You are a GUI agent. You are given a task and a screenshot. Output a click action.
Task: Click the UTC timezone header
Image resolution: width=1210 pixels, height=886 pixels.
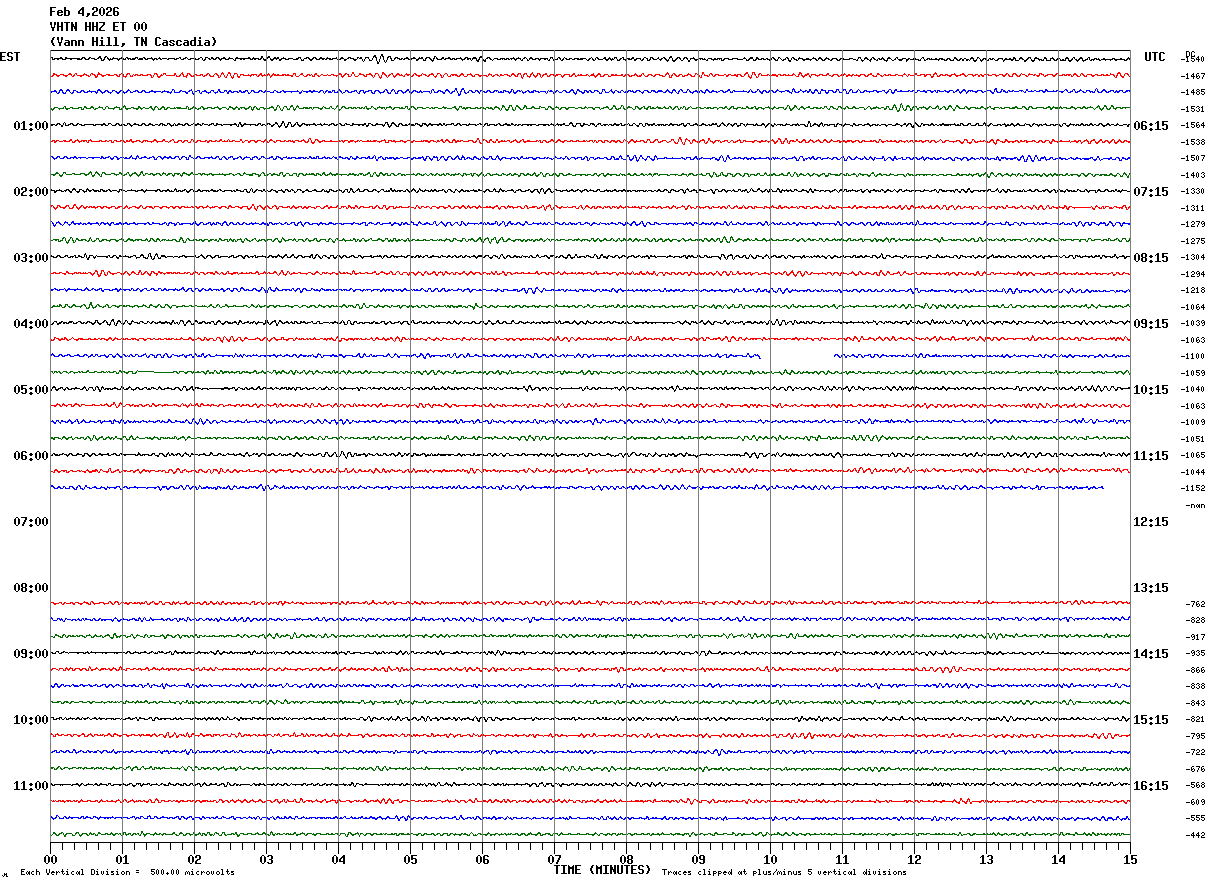(x=1155, y=57)
